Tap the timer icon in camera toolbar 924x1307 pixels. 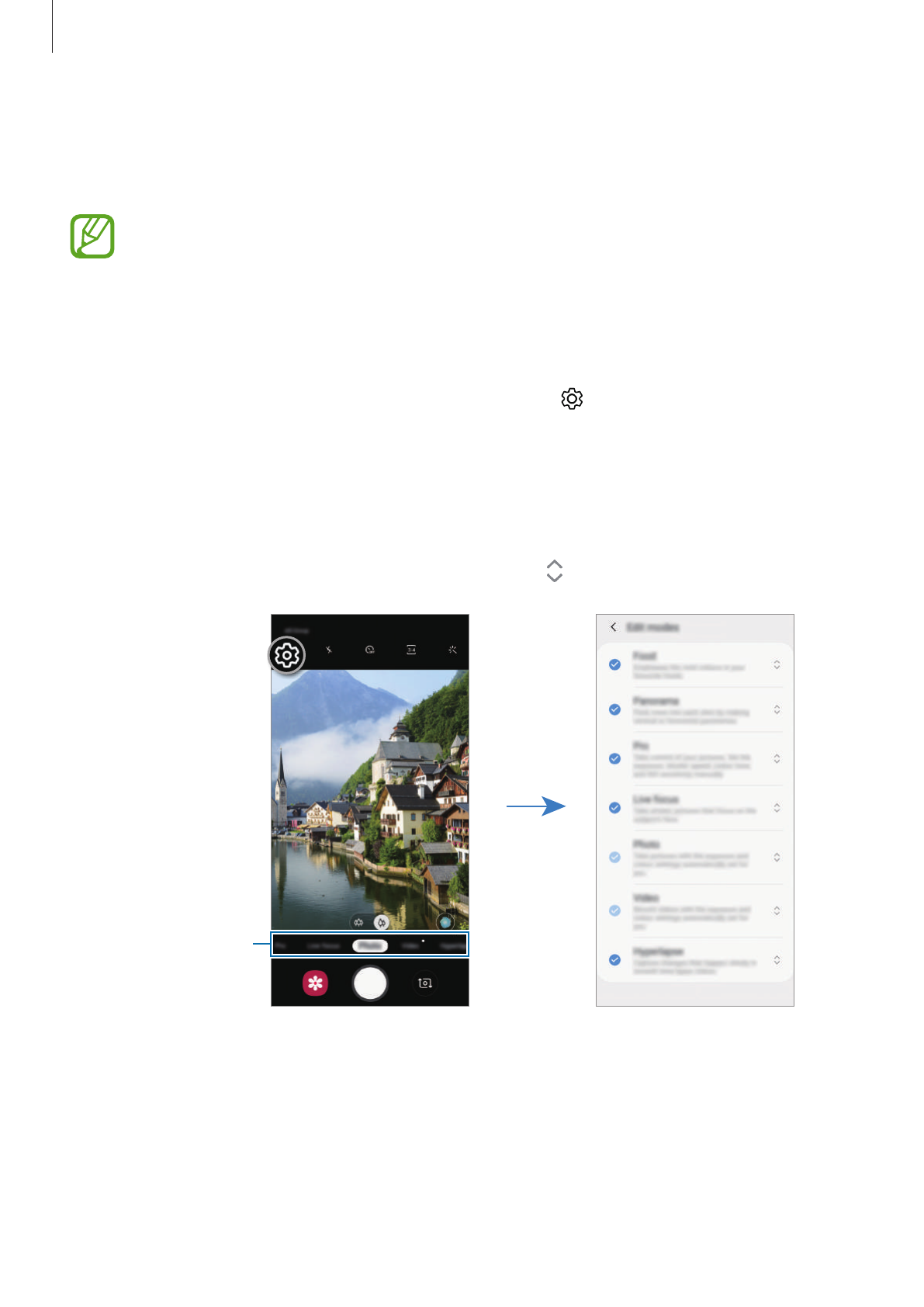(370, 650)
